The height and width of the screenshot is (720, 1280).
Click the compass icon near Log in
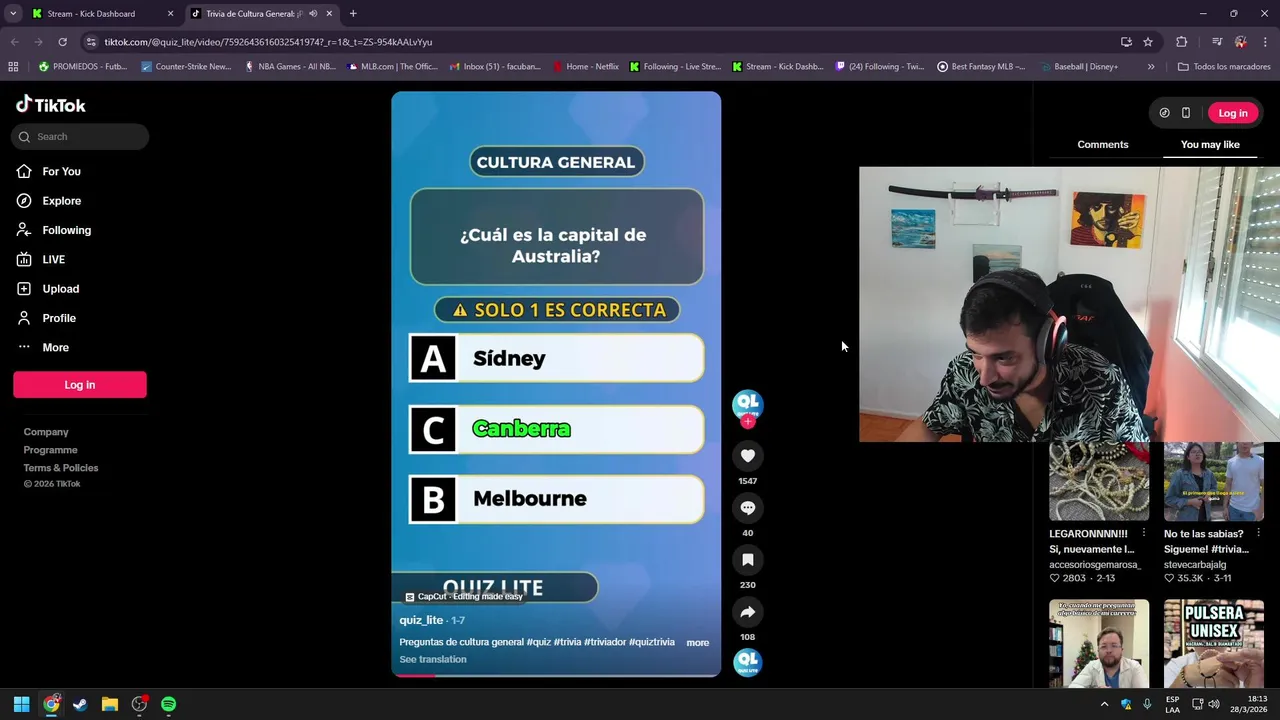coord(1164,113)
